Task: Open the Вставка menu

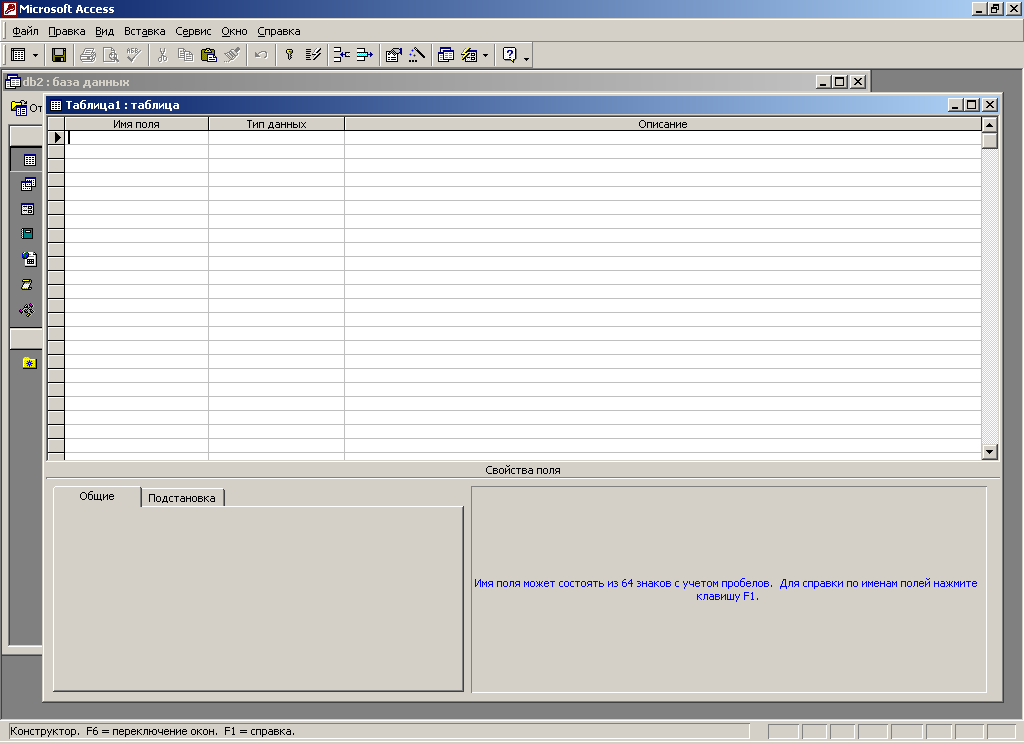Action: pyautogui.click(x=144, y=31)
